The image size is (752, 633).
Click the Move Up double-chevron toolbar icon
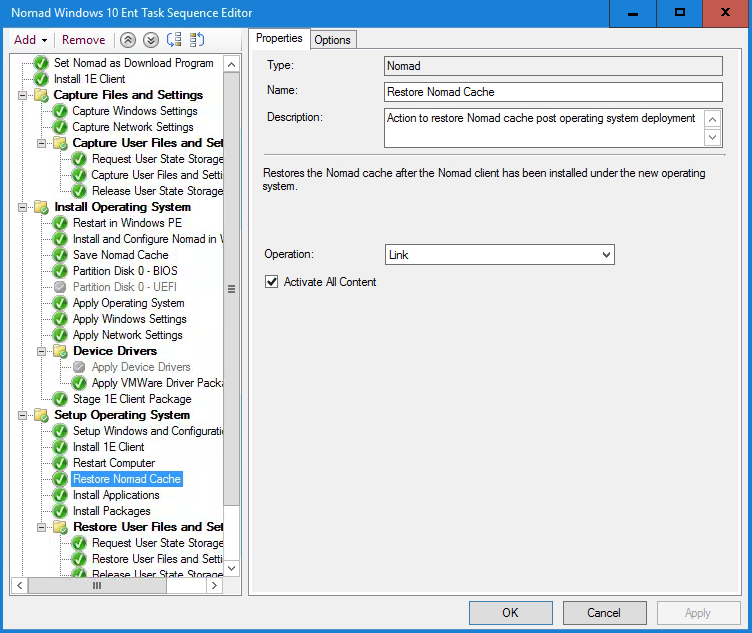[x=127, y=40]
